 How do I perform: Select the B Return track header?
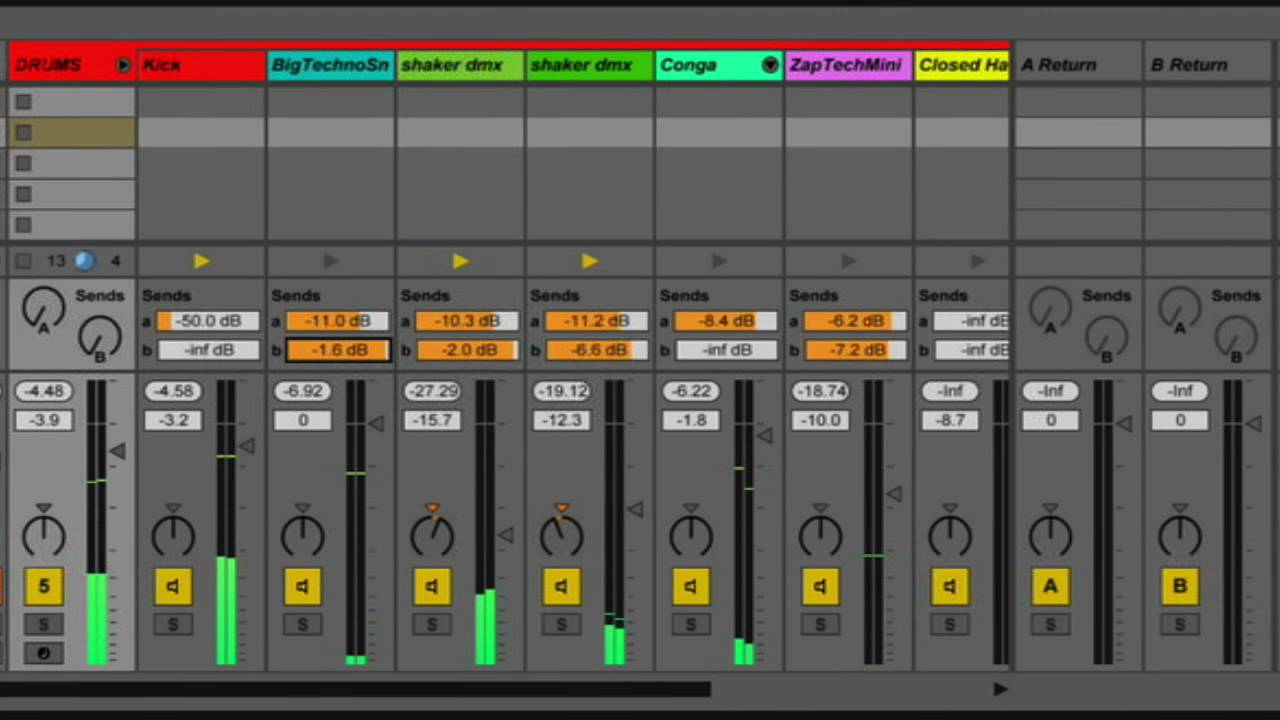pyautogui.click(x=1209, y=65)
